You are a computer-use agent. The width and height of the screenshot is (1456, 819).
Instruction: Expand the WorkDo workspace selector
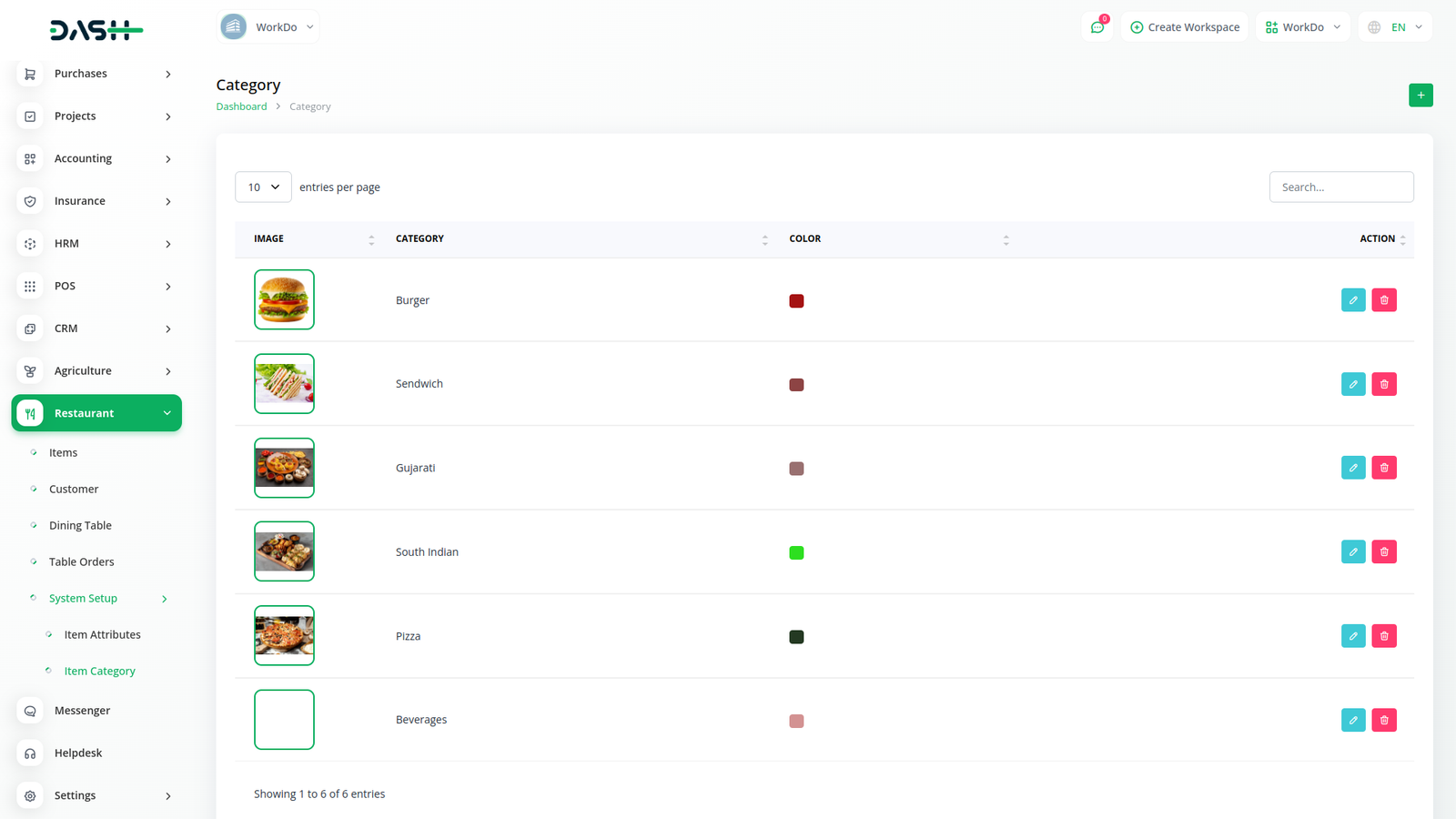[x=269, y=27]
